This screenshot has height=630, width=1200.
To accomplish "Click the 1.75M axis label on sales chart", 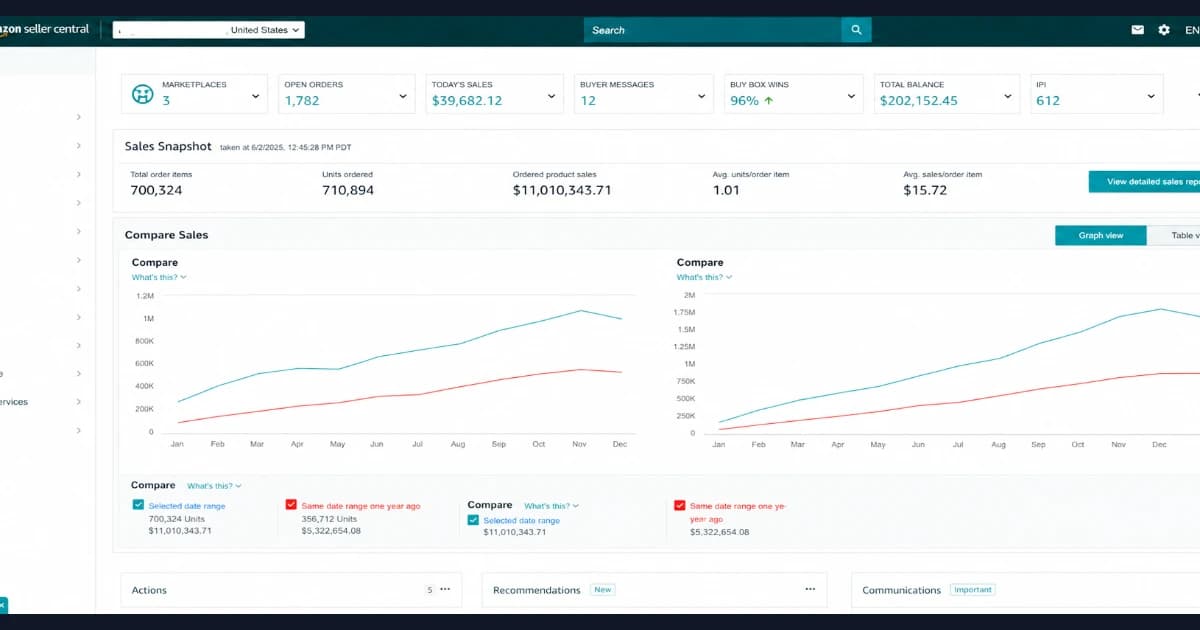I will click(x=686, y=313).
